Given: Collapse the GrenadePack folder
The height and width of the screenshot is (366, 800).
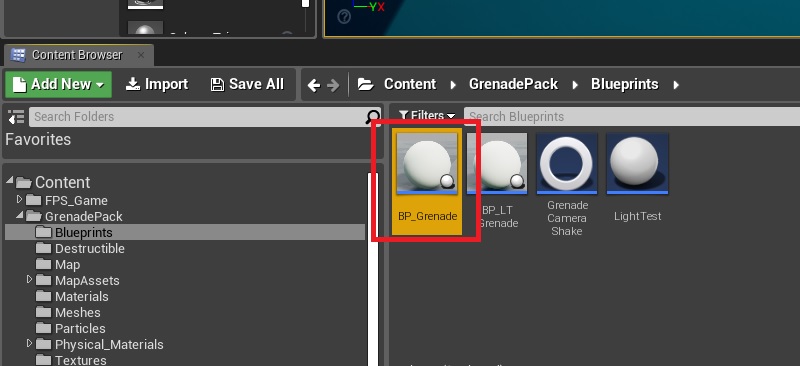Looking at the screenshot, I should click(x=19, y=215).
